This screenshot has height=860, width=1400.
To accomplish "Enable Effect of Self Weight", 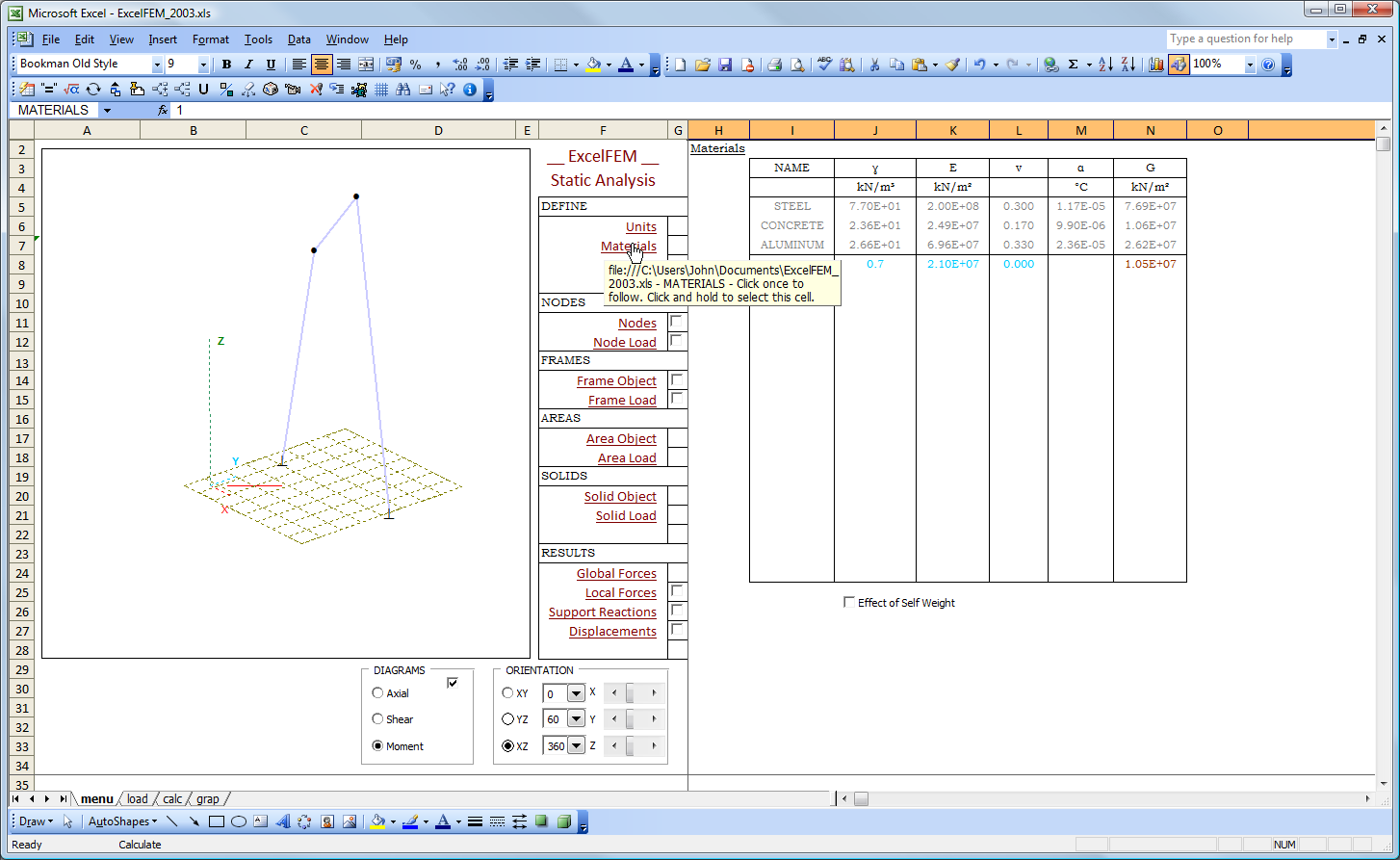I will 848,602.
